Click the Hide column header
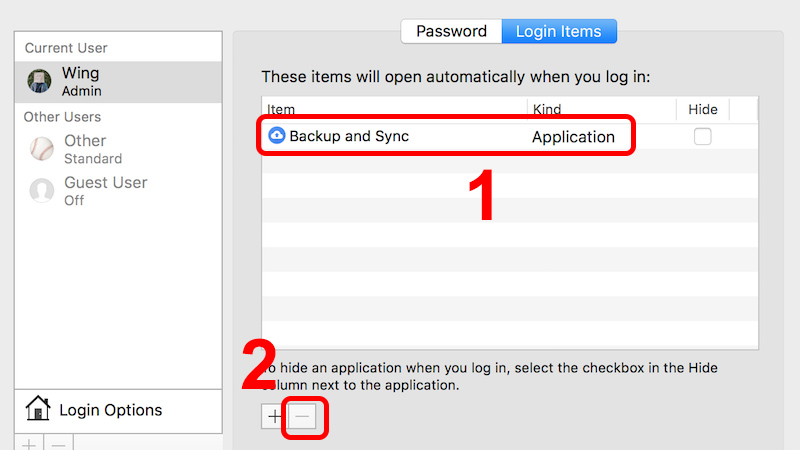Screen dimensions: 800x450 703,109
